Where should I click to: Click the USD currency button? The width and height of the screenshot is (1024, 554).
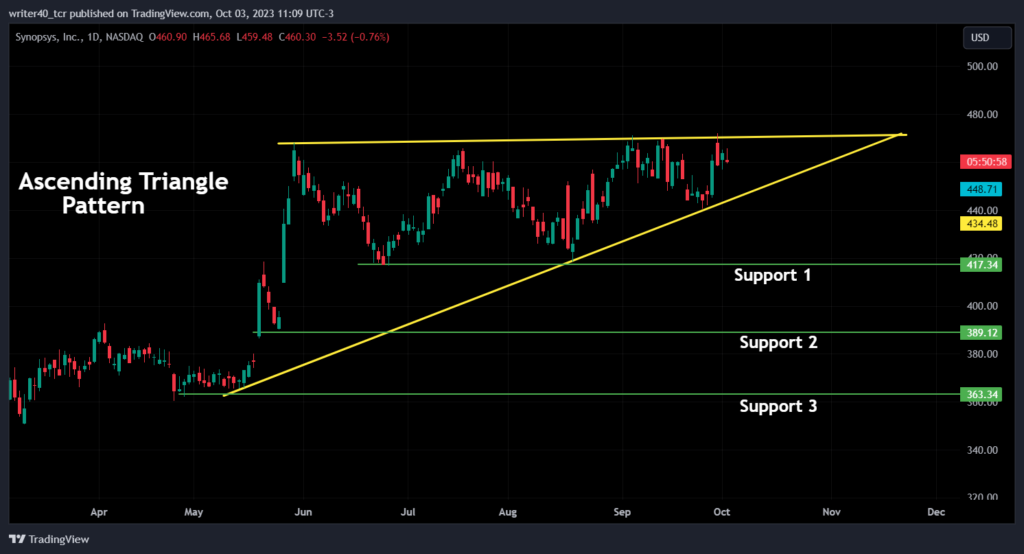pyautogui.click(x=987, y=38)
